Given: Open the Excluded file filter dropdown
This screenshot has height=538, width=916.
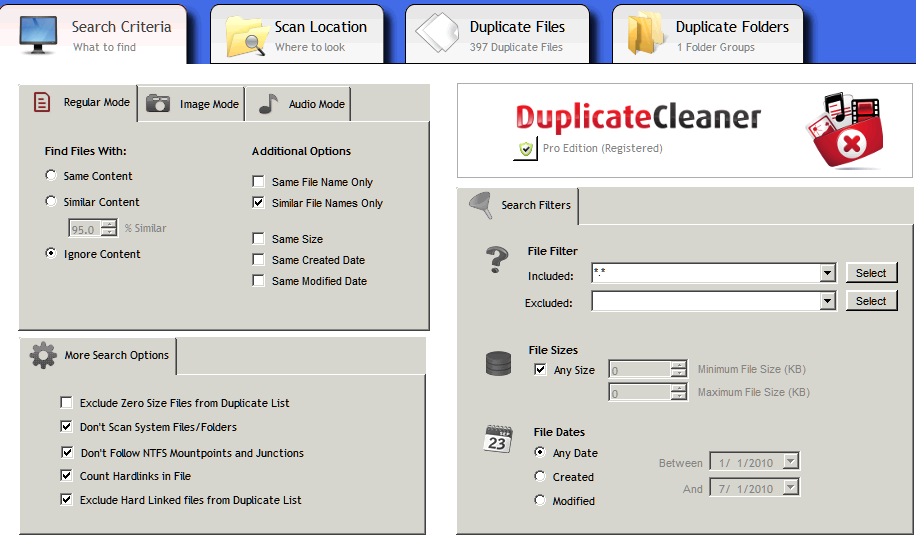Looking at the screenshot, I should pyautogui.click(x=827, y=301).
